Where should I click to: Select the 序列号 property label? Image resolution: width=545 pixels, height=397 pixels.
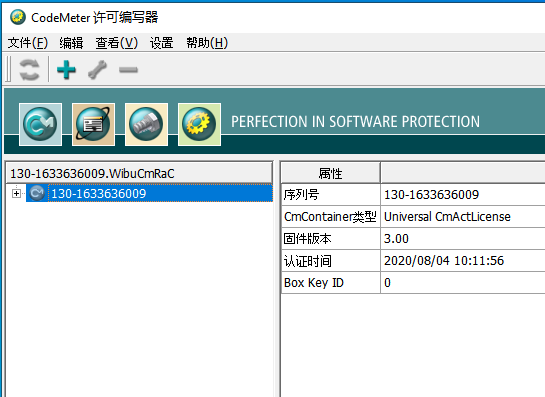pyautogui.click(x=301, y=195)
